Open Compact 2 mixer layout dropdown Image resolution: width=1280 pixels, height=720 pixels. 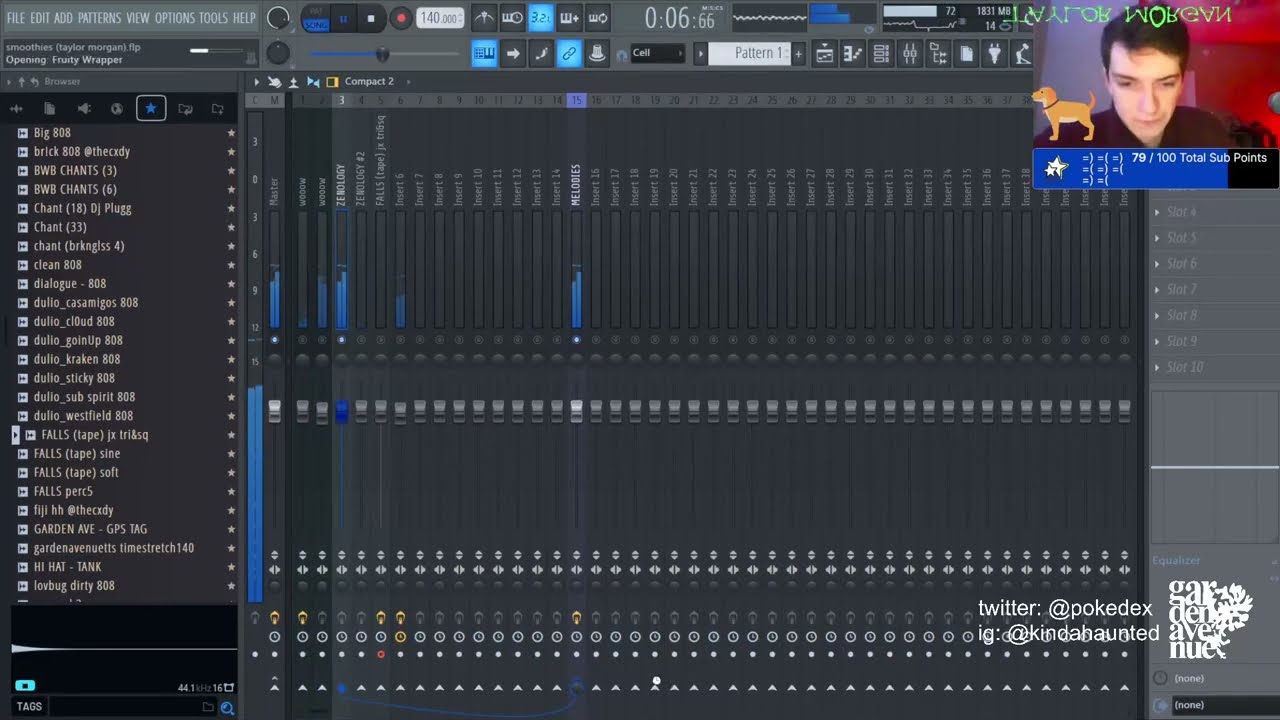pyautogui.click(x=368, y=82)
